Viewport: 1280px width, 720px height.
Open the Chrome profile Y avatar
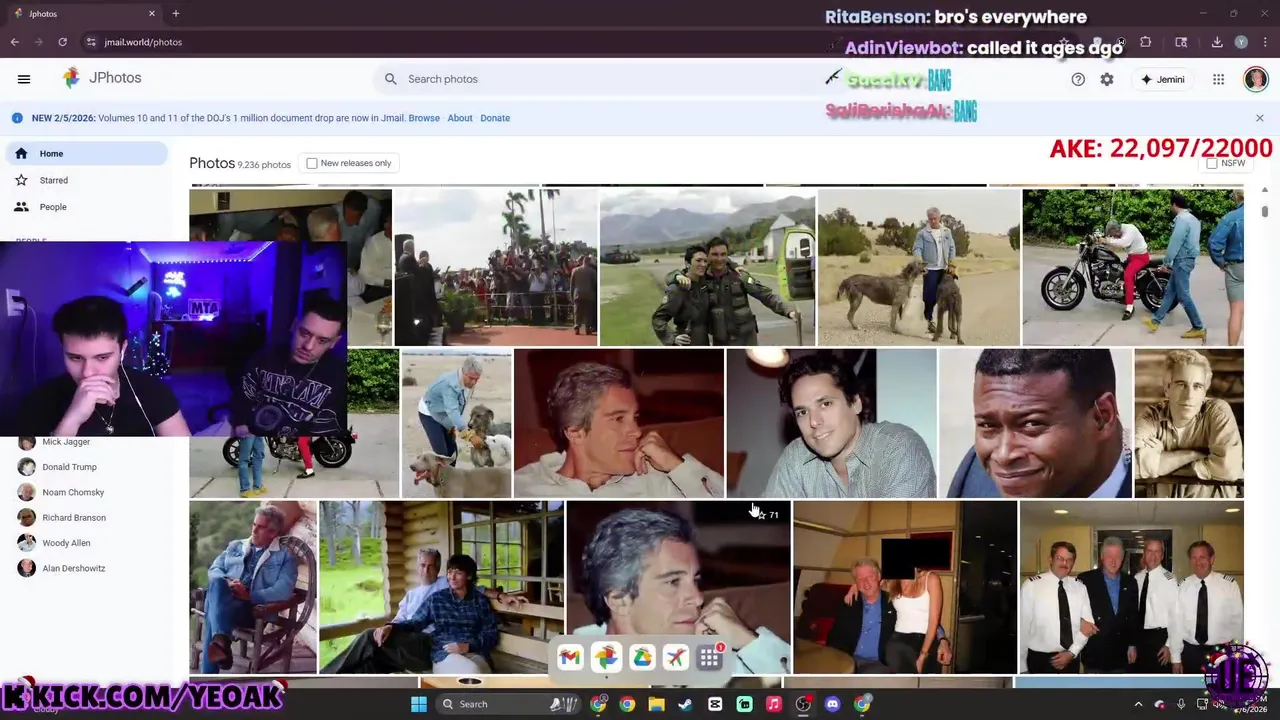[1241, 42]
